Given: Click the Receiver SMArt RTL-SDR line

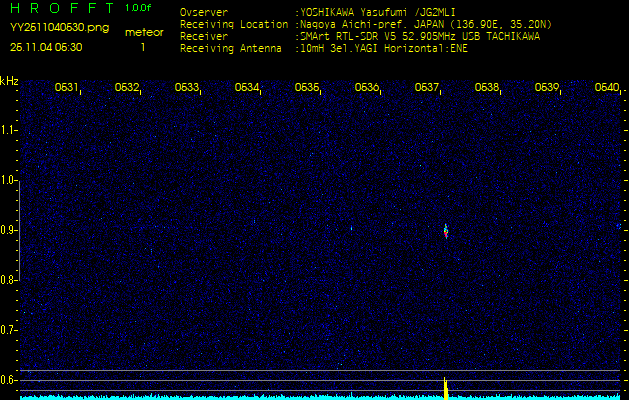Looking at the screenshot, I should pos(360,37).
